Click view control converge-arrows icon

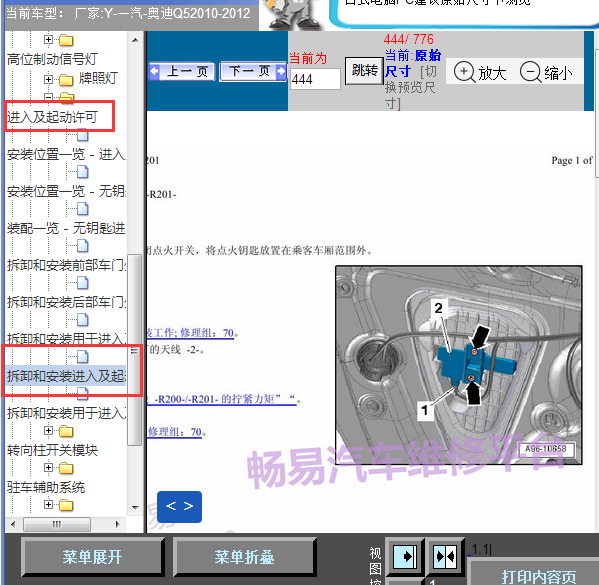[x=445, y=556]
